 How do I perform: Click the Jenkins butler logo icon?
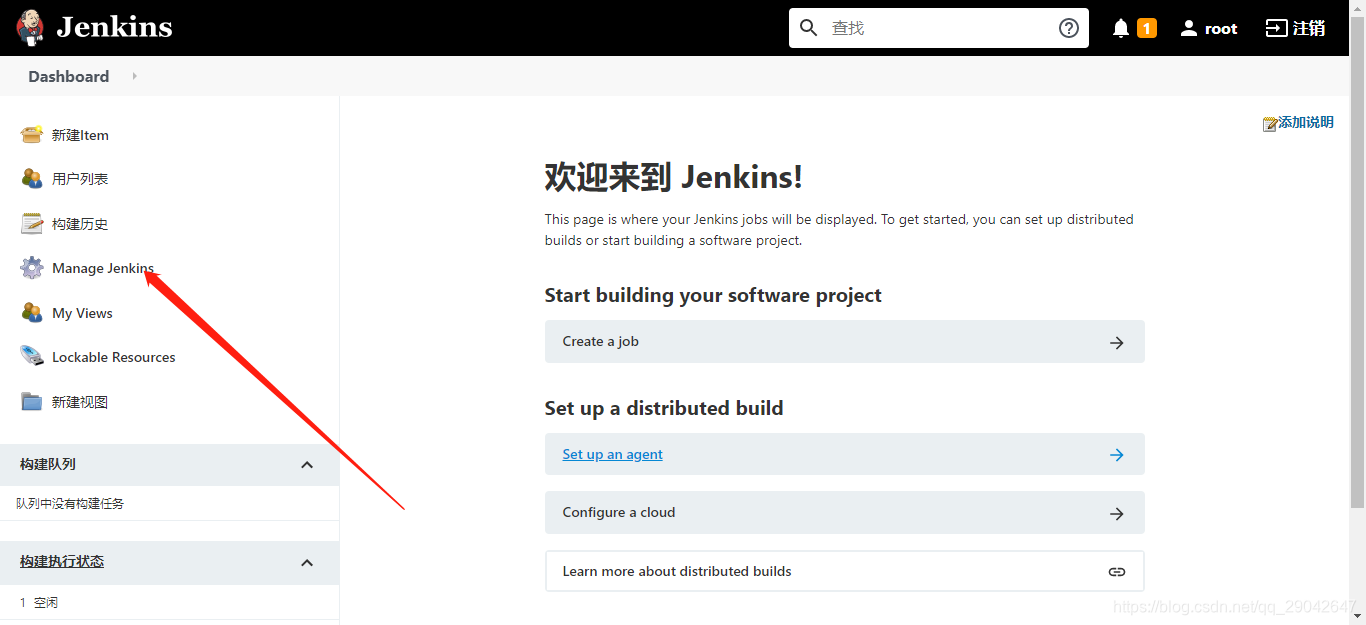[x=30, y=27]
